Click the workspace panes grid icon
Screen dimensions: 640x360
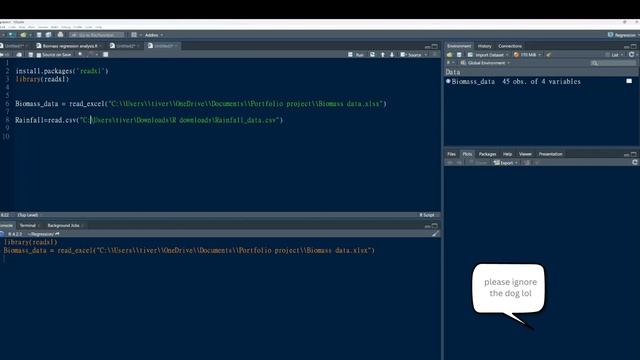(x=134, y=35)
